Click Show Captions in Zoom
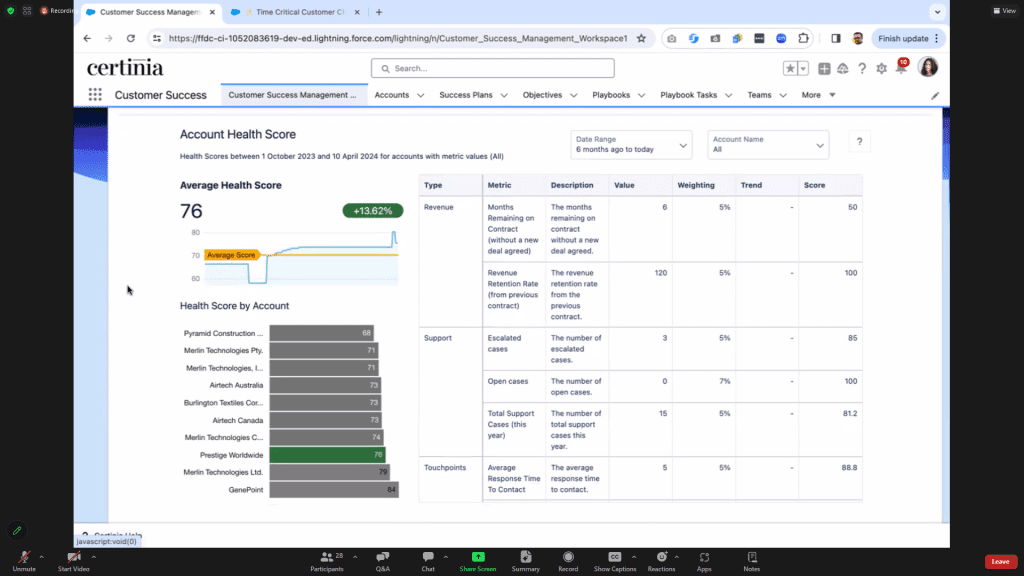Image resolution: width=1024 pixels, height=576 pixels. pyautogui.click(x=615, y=561)
